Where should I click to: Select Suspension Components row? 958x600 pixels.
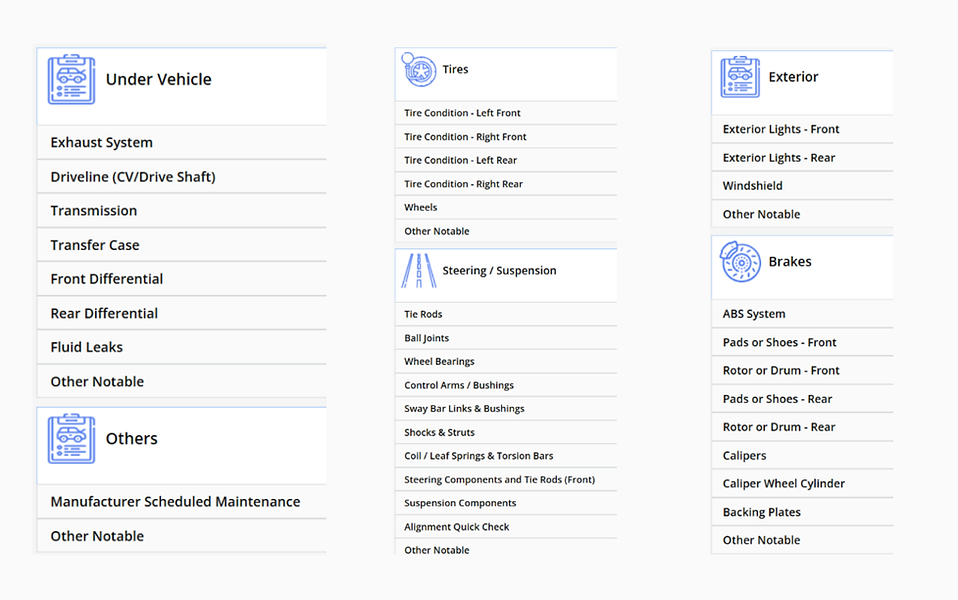[506, 503]
